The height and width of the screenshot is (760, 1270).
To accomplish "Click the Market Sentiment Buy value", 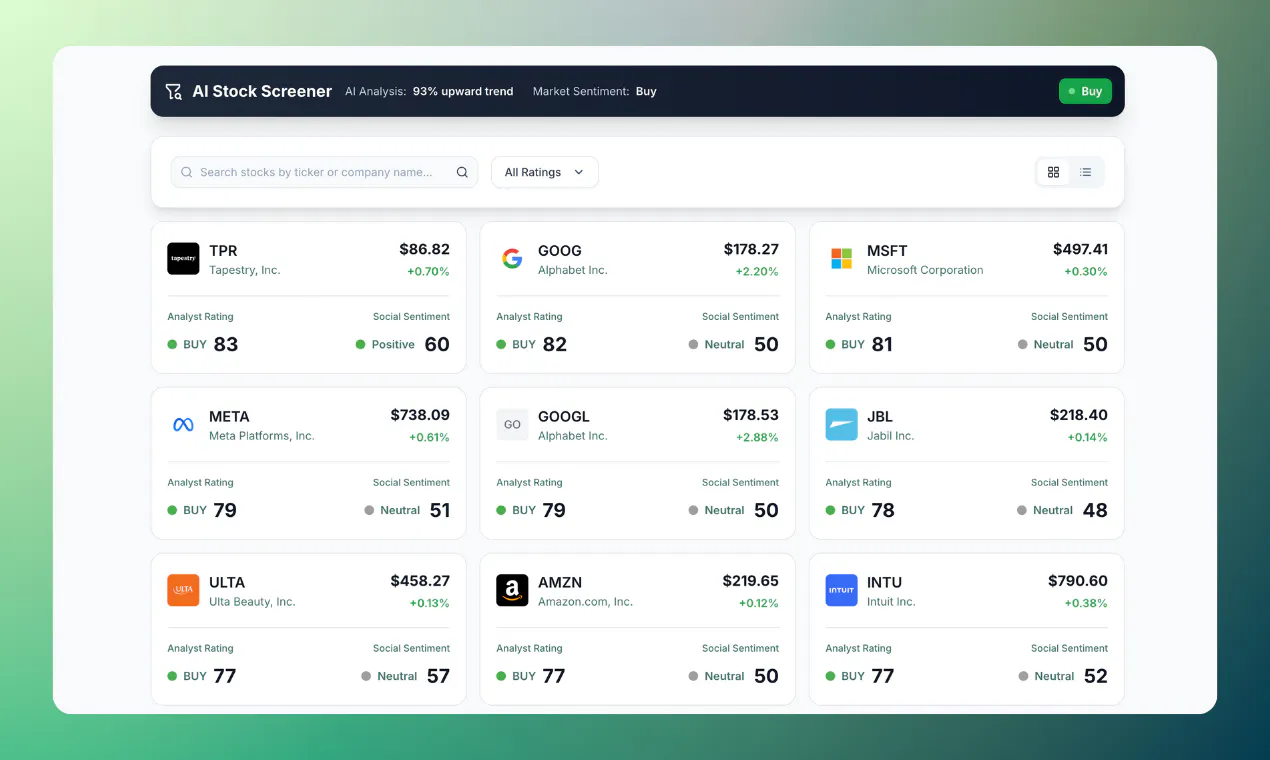I will pyautogui.click(x=646, y=91).
